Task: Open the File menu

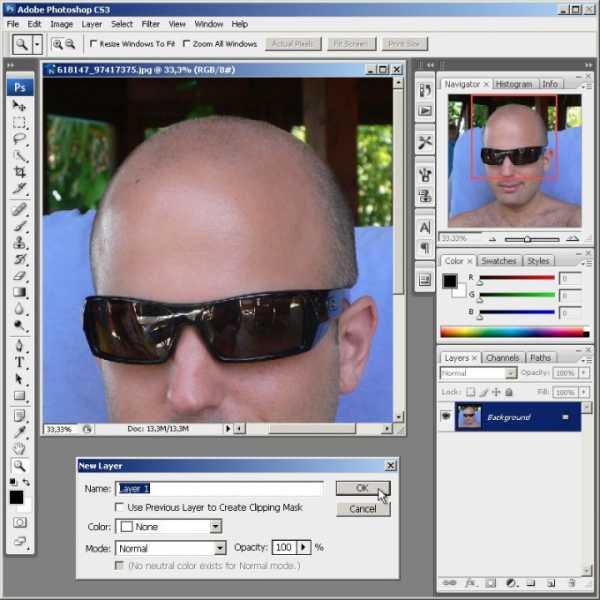Action: coord(13,24)
